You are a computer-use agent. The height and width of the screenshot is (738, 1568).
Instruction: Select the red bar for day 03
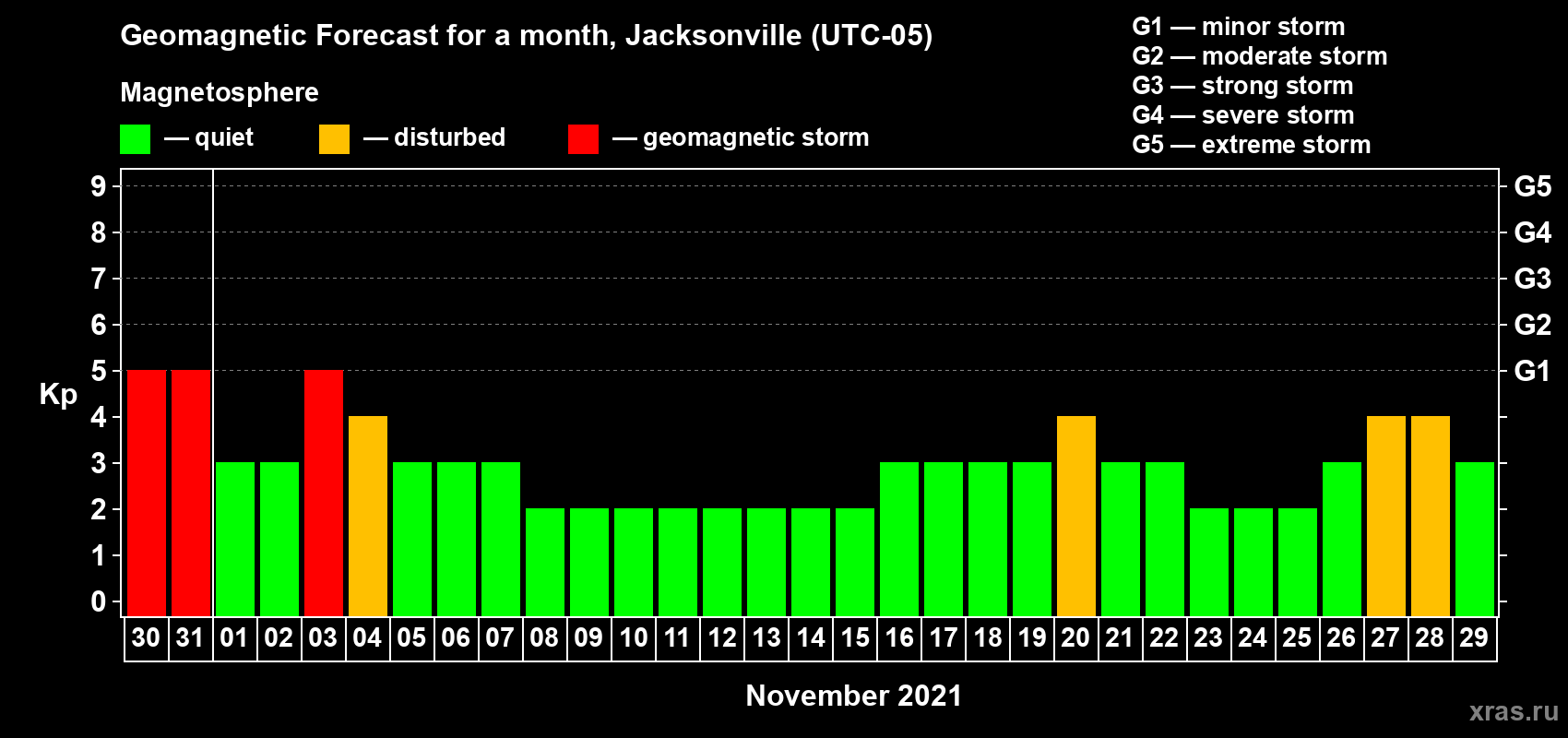pyautogui.click(x=324, y=494)
